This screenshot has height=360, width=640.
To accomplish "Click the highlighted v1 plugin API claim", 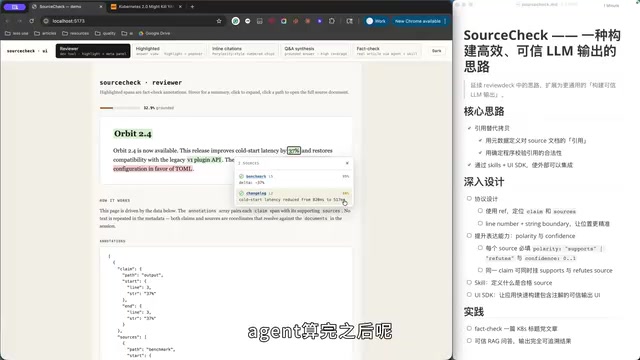I will (204, 160).
